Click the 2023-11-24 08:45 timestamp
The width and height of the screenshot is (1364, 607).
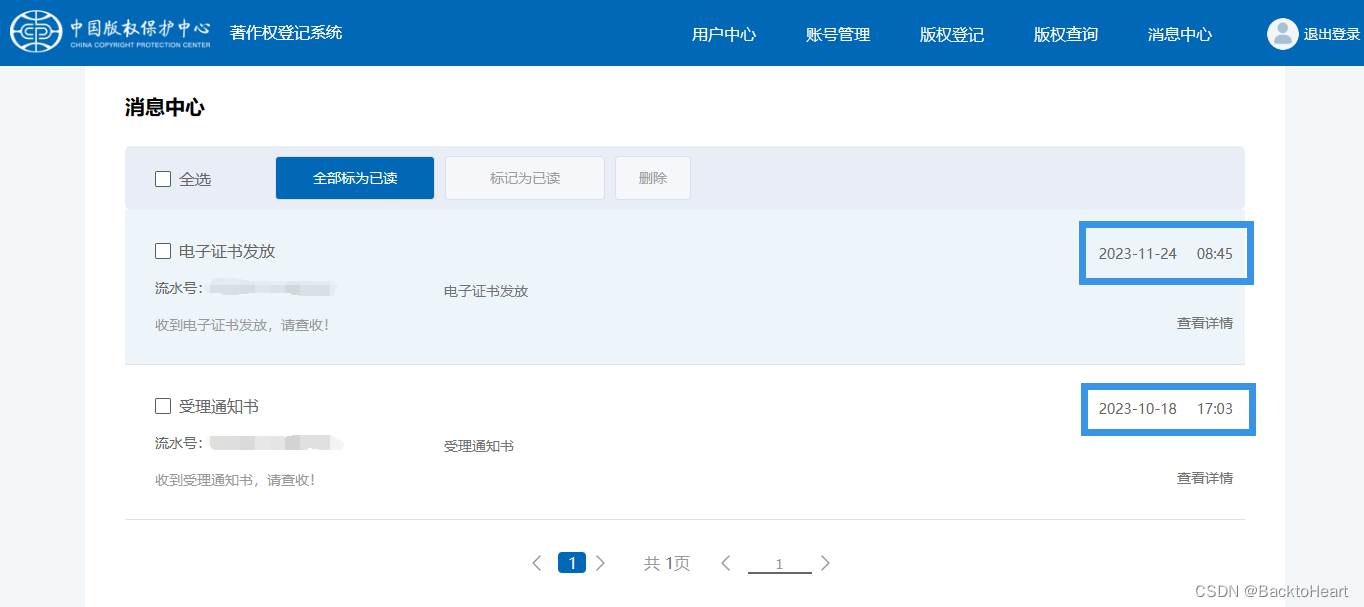1166,253
